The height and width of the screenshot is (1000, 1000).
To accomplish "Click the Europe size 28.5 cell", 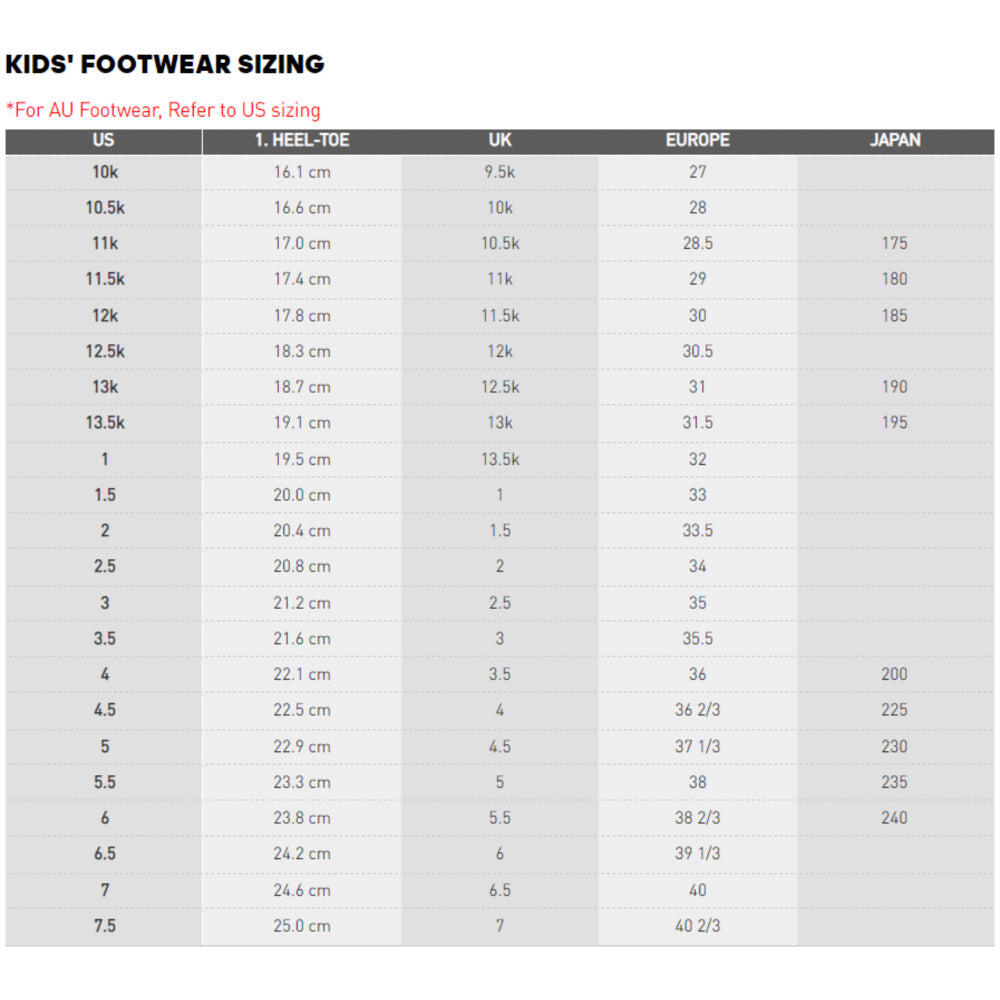I will [697, 243].
